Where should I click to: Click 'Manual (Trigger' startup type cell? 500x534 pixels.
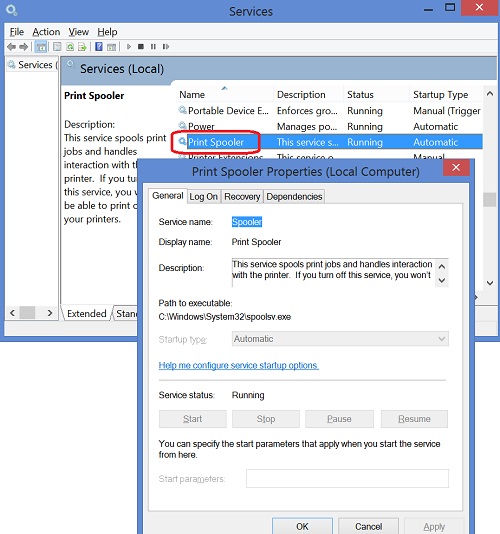447,111
